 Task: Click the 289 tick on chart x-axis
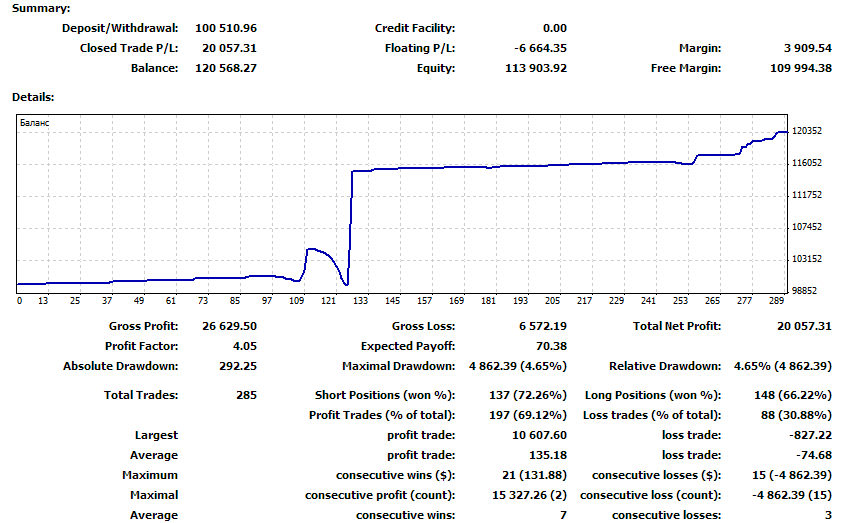[x=777, y=301]
